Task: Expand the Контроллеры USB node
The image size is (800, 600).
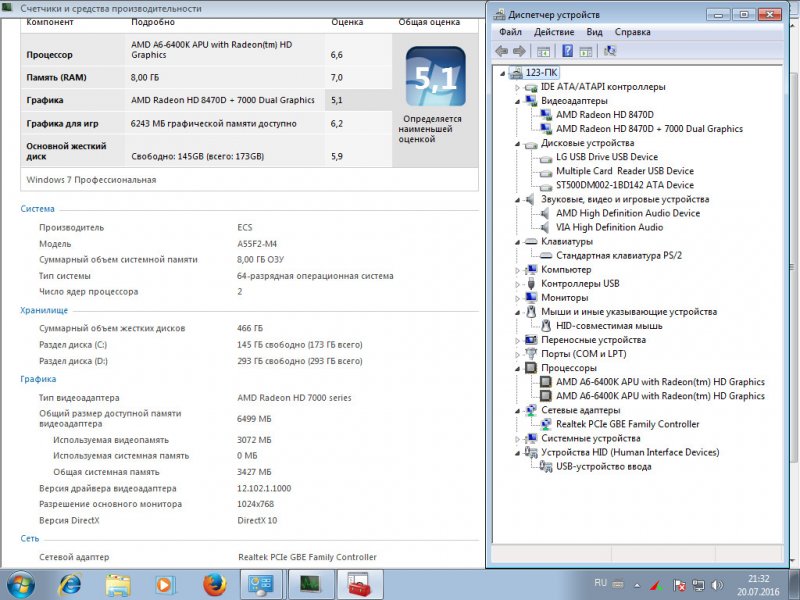Action: click(x=518, y=283)
